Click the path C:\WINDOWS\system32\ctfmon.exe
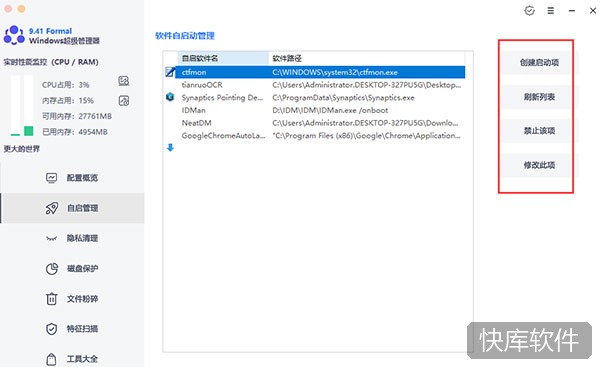600x367 pixels. (x=335, y=72)
